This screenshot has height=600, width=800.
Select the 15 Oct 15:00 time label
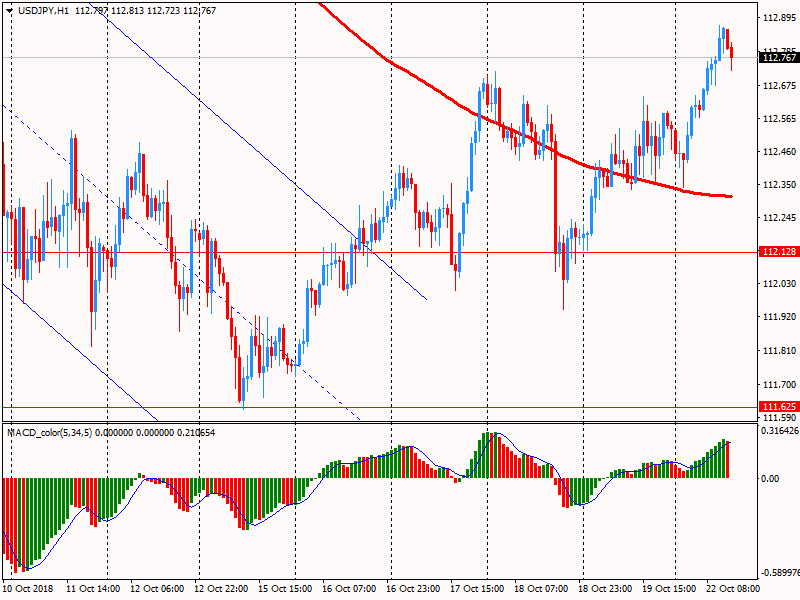[x=285, y=589]
